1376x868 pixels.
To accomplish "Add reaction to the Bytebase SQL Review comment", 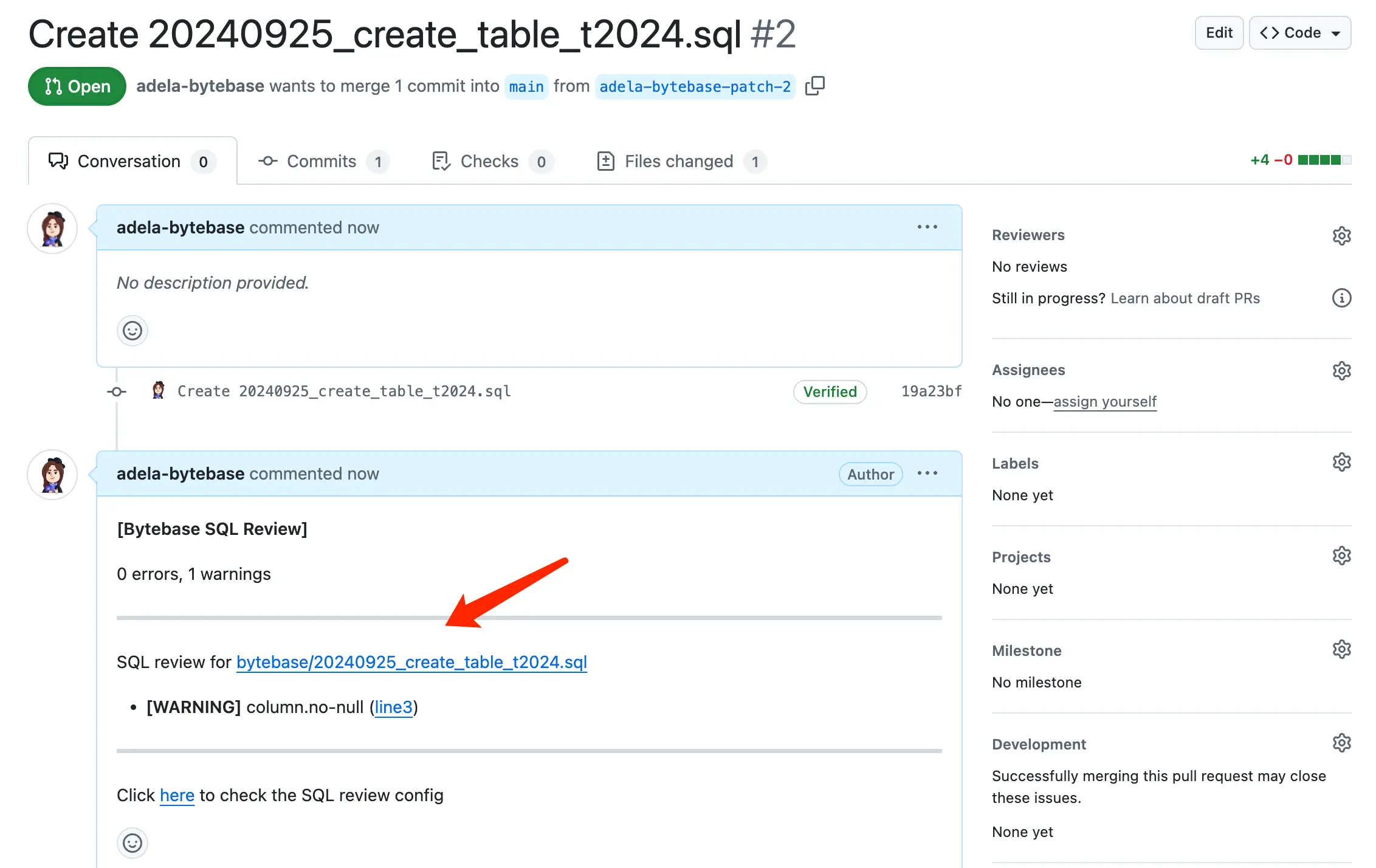I will tap(132, 842).
